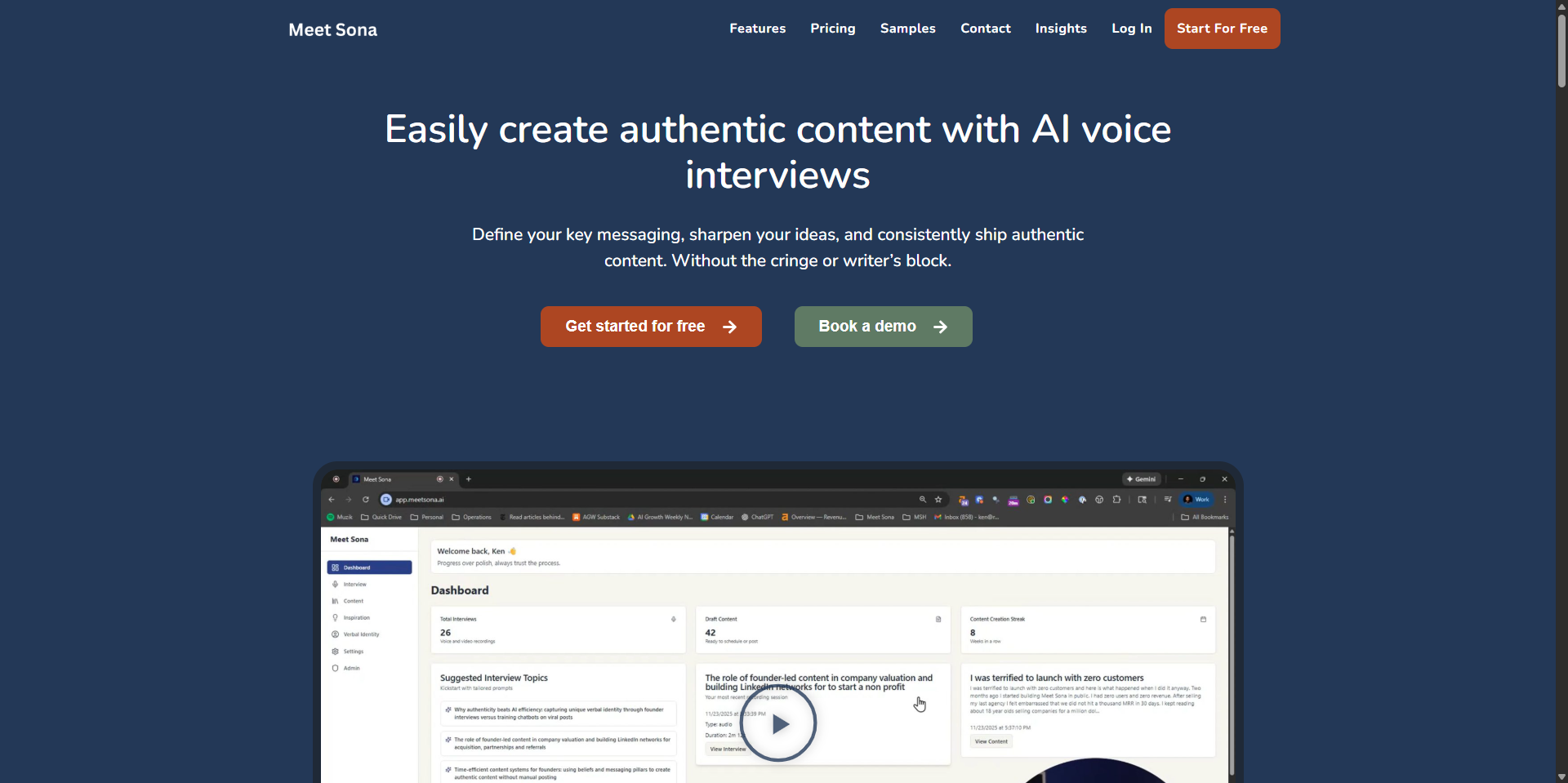Select the Interview microphone icon in sidebar
The image size is (1568, 783).
335,585
